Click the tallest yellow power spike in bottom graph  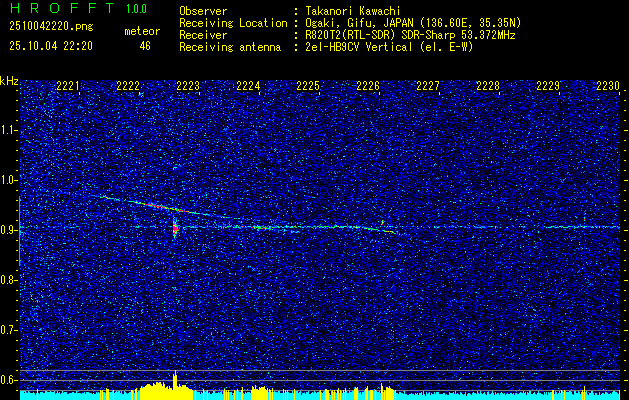[175, 385]
